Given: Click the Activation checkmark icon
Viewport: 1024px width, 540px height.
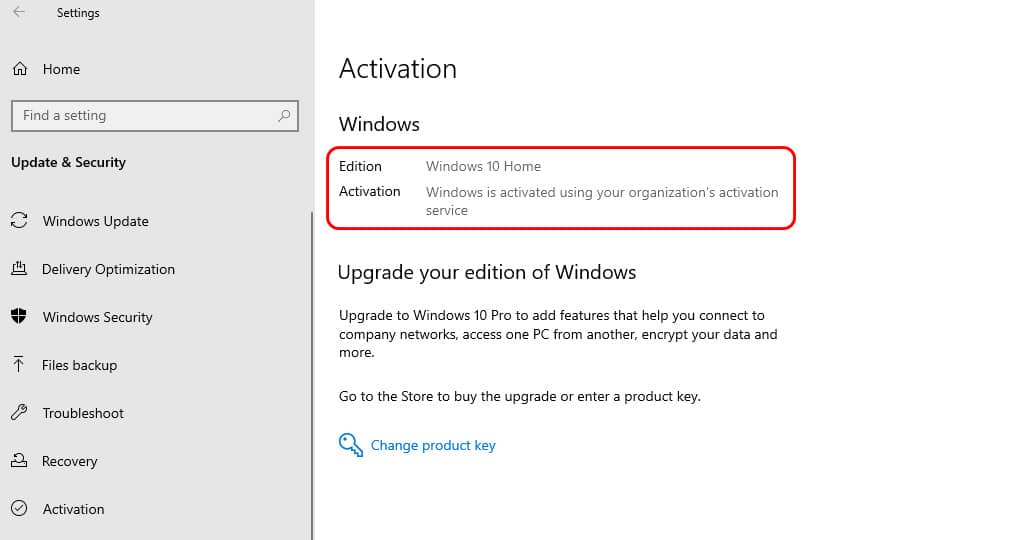Looking at the screenshot, I should pos(20,508).
